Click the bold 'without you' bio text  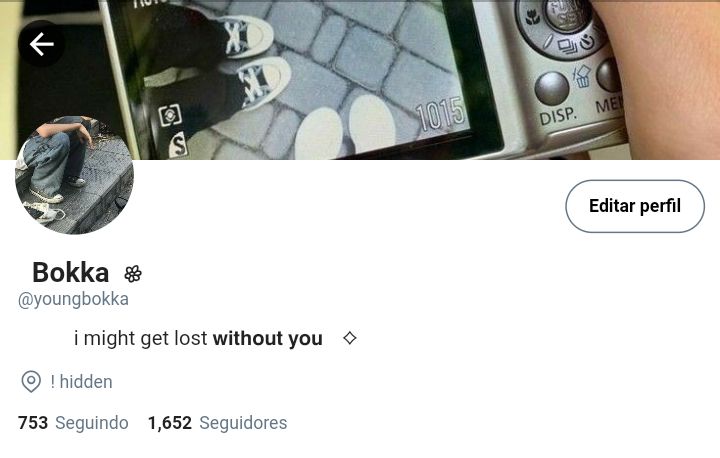click(x=268, y=339)
